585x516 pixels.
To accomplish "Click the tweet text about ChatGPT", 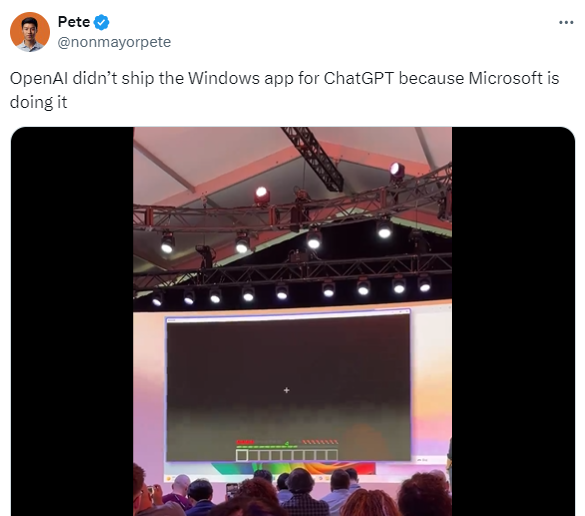I will coord(284,90).
